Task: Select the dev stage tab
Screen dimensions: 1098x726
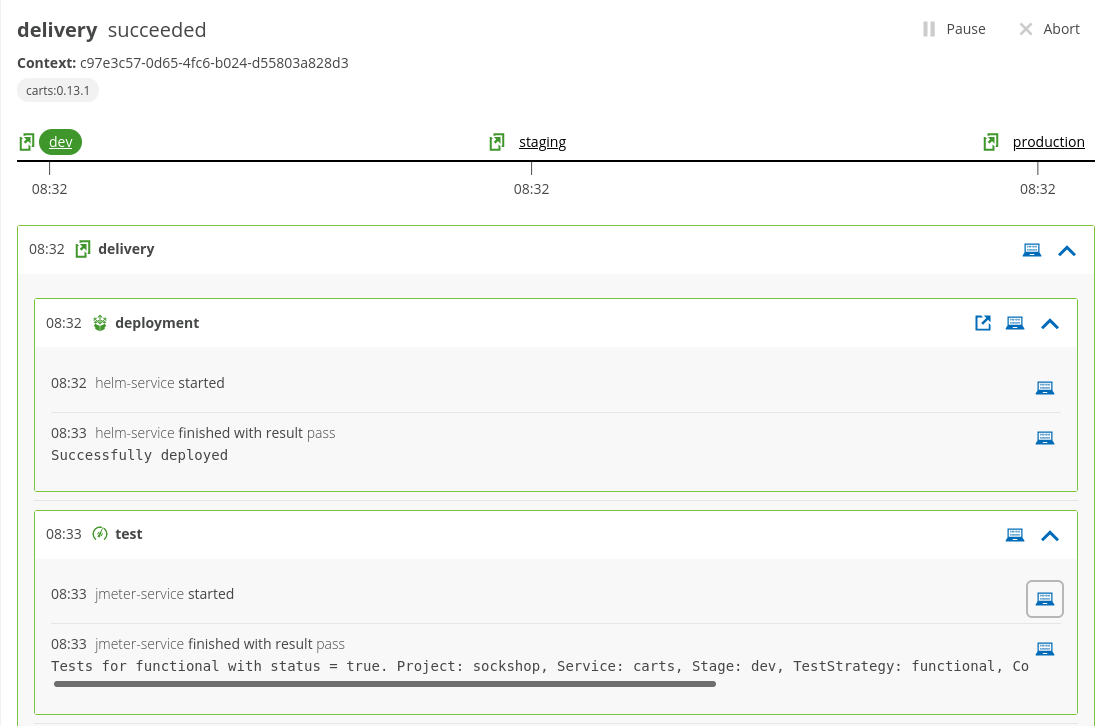Action: 61,141
